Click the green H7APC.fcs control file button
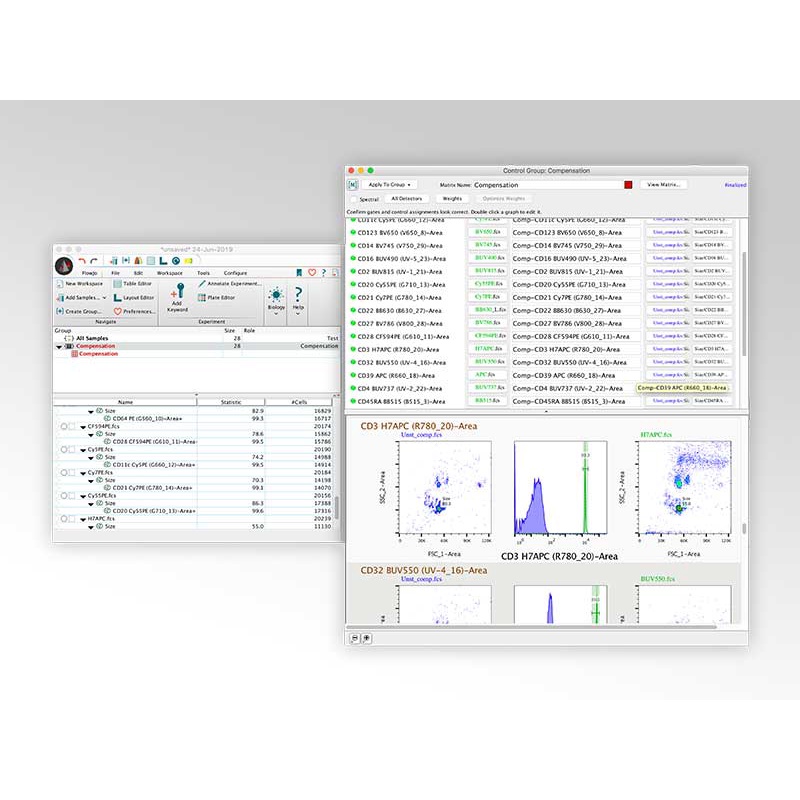This screenshot has height=800, width=800. pyautogui.click(x=487, y=348)
